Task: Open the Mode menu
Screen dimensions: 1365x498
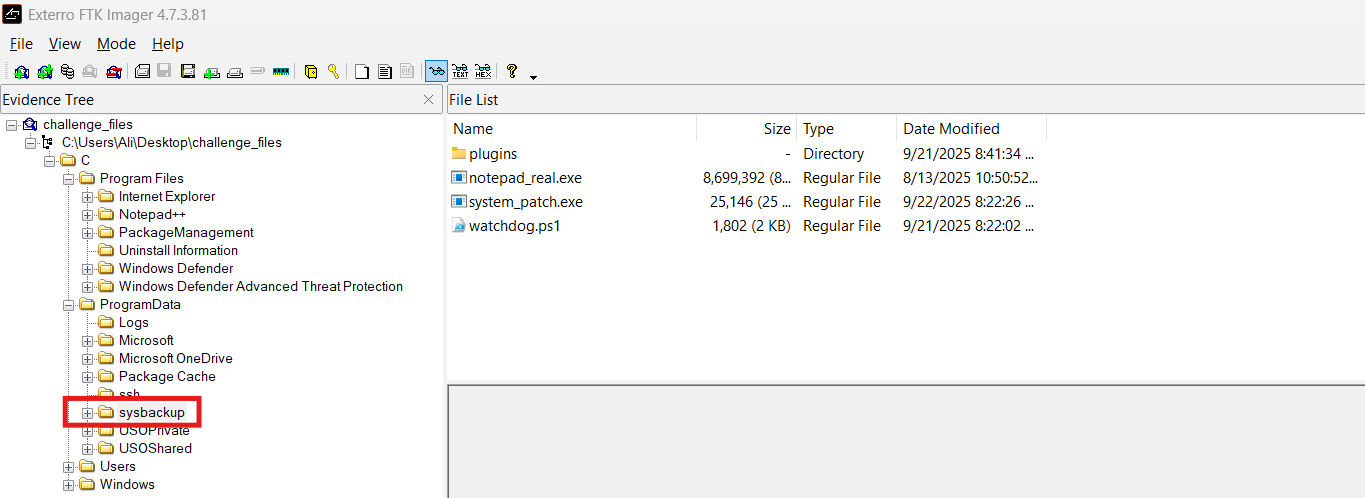Action: [116, 44]
